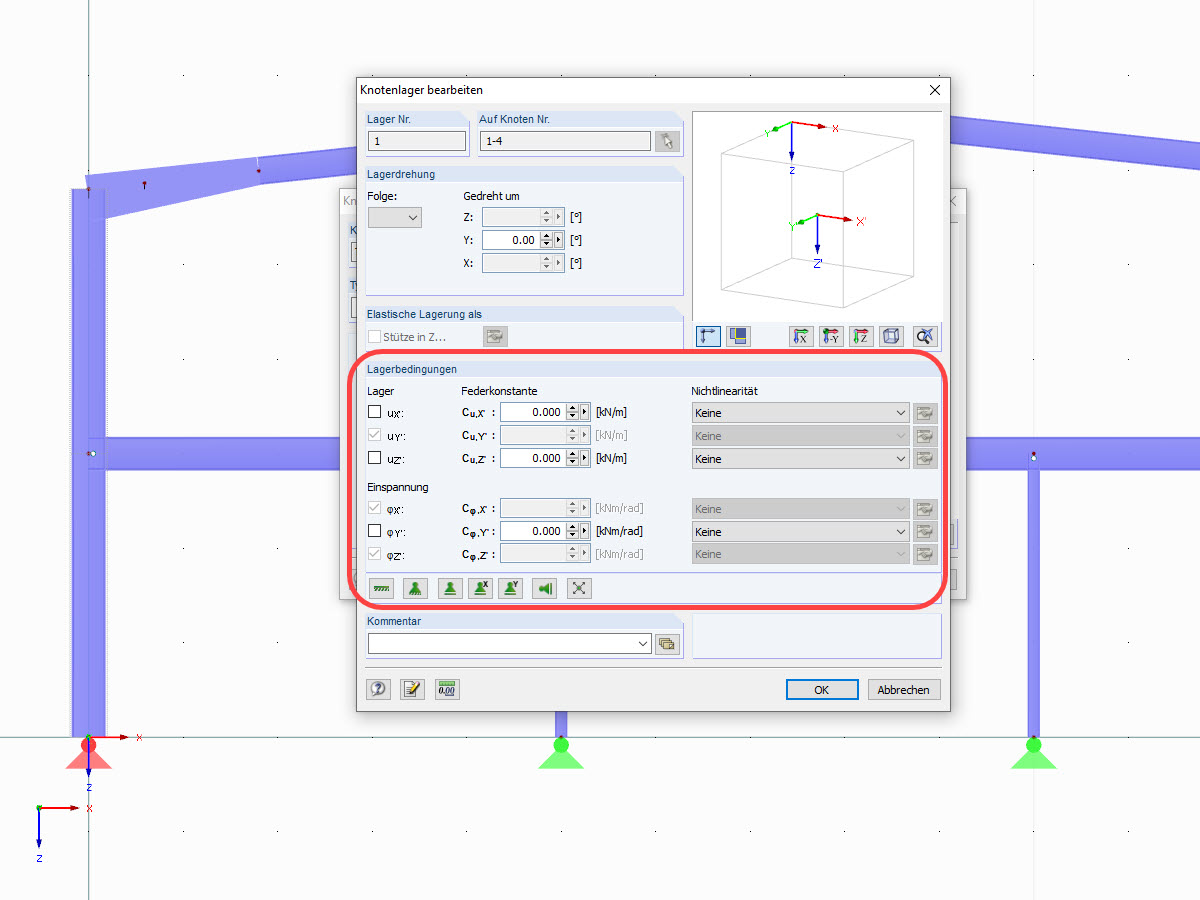Click the Cu,X' spring constant field

coord(533,412)
